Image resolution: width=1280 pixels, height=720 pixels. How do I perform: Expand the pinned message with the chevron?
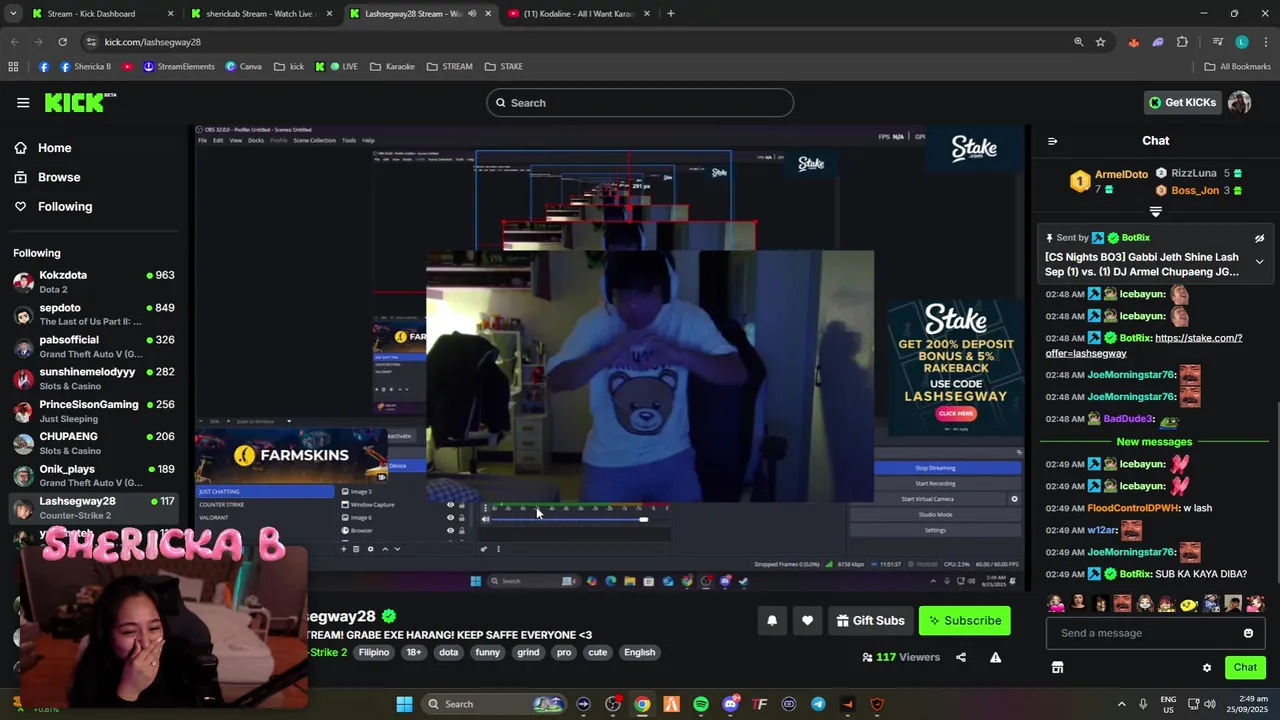[1259, 262]
